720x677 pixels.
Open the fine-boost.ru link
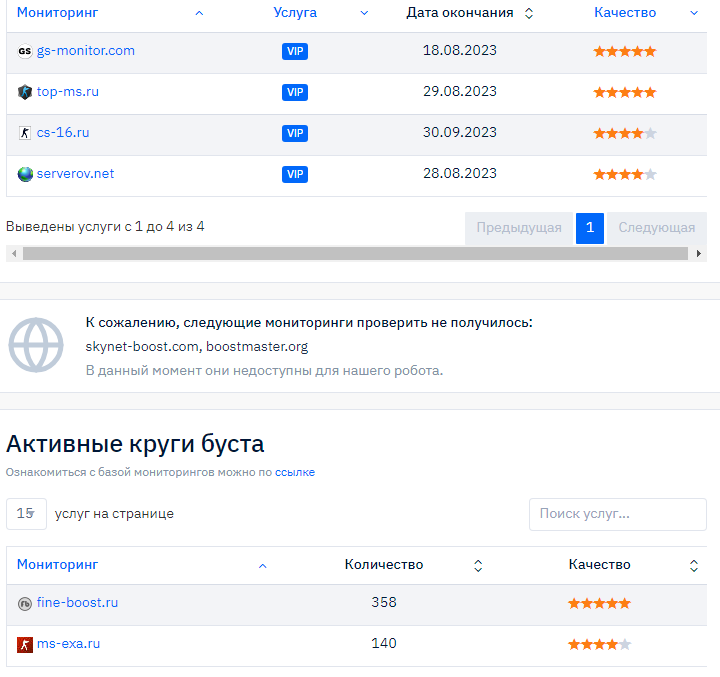click(x=77, y=603)
